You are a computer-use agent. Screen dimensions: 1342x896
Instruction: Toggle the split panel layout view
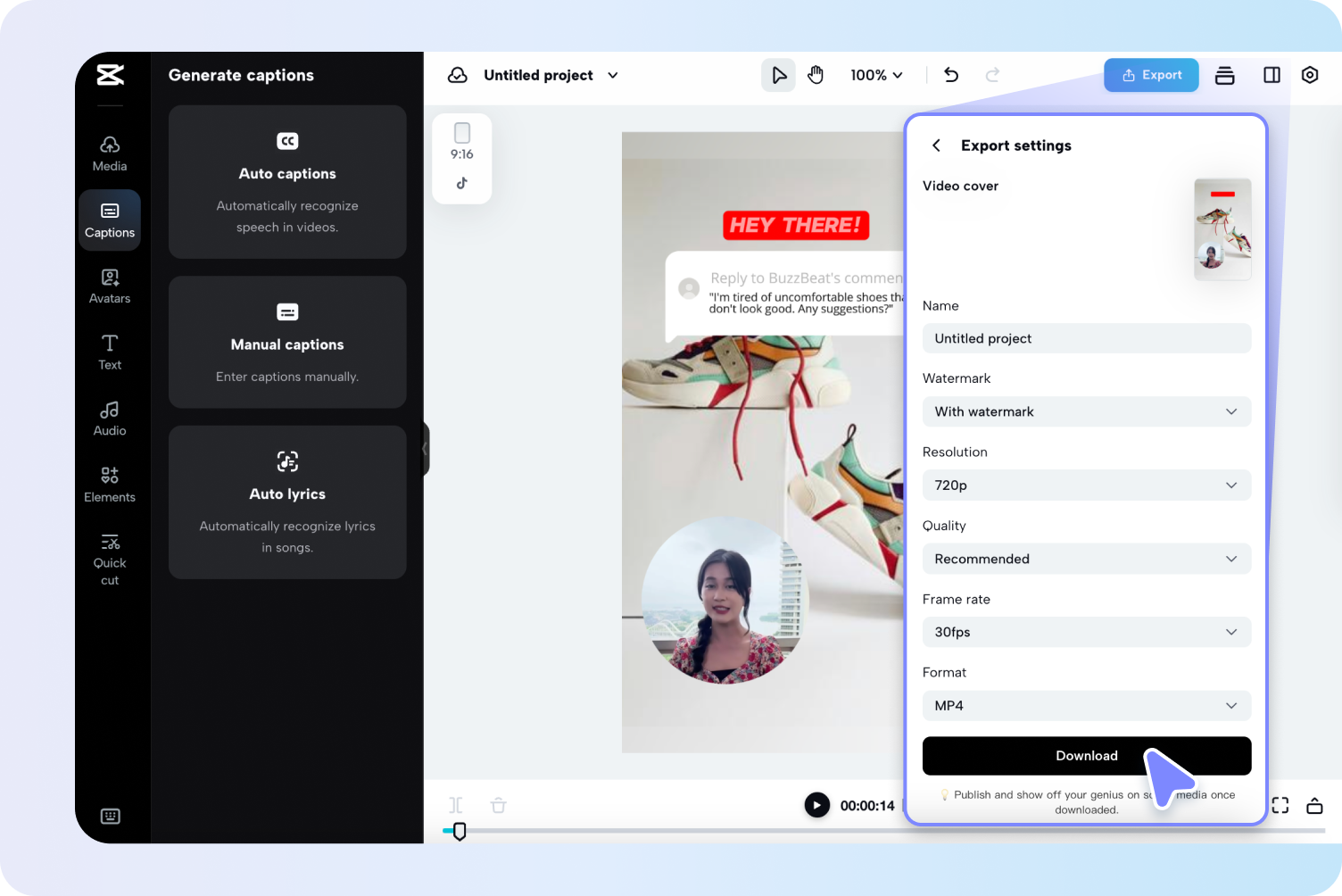pos(1271,75)
